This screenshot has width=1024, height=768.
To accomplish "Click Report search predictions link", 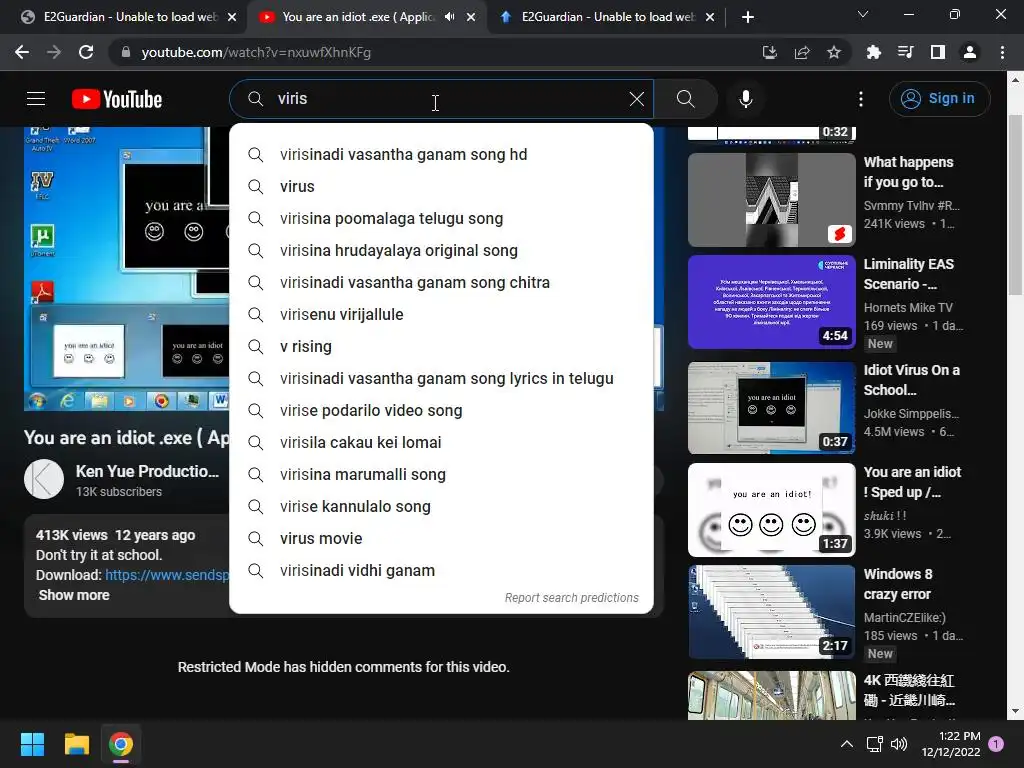I will pyautogui.click(x=571, y=598).
